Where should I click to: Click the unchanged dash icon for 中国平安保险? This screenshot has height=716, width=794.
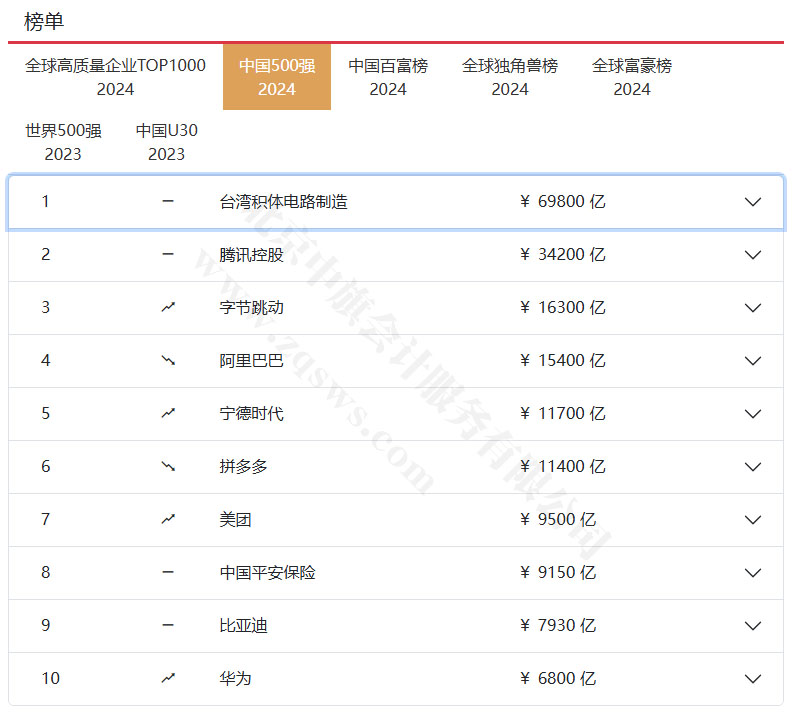point(168,572)
